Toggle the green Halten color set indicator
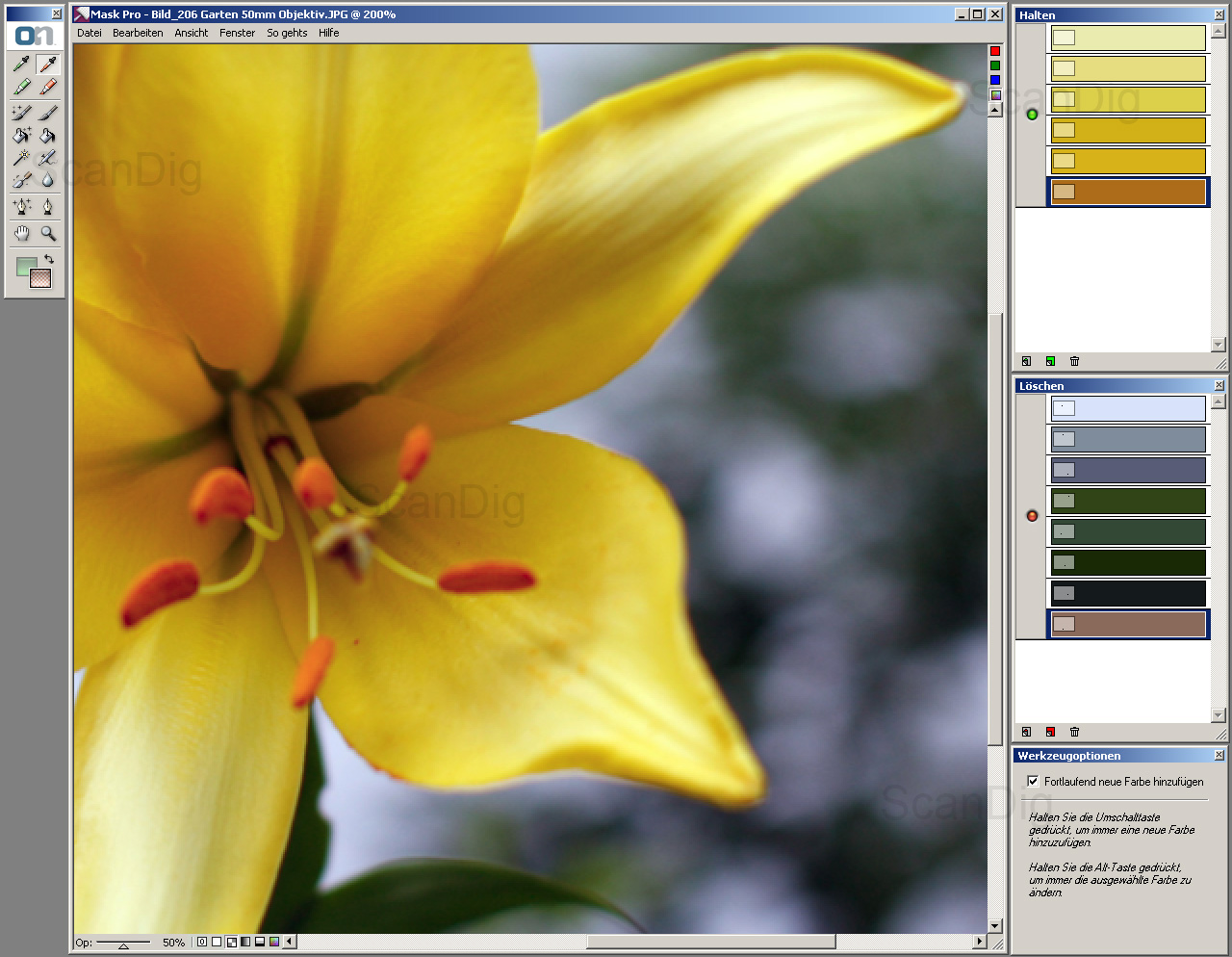 click(1032, 115)
